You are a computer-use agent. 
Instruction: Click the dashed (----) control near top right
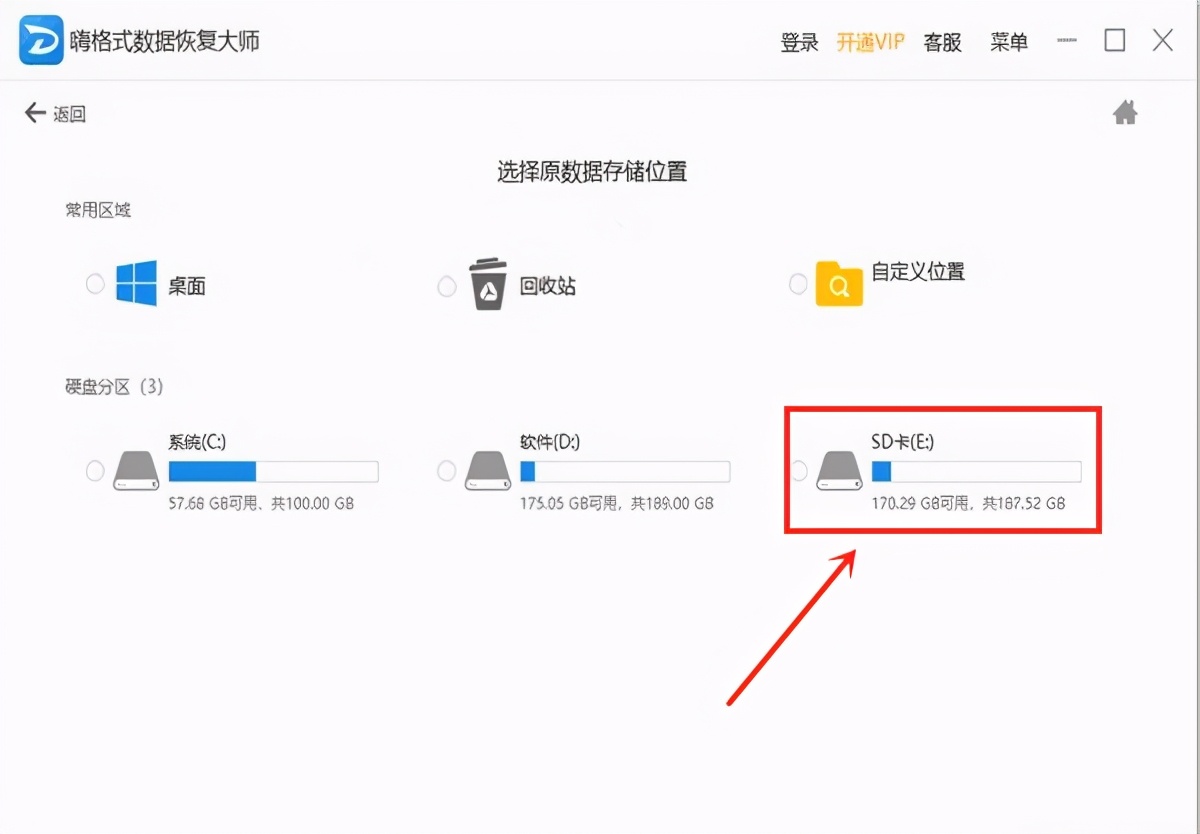(x=1066, y=41)
